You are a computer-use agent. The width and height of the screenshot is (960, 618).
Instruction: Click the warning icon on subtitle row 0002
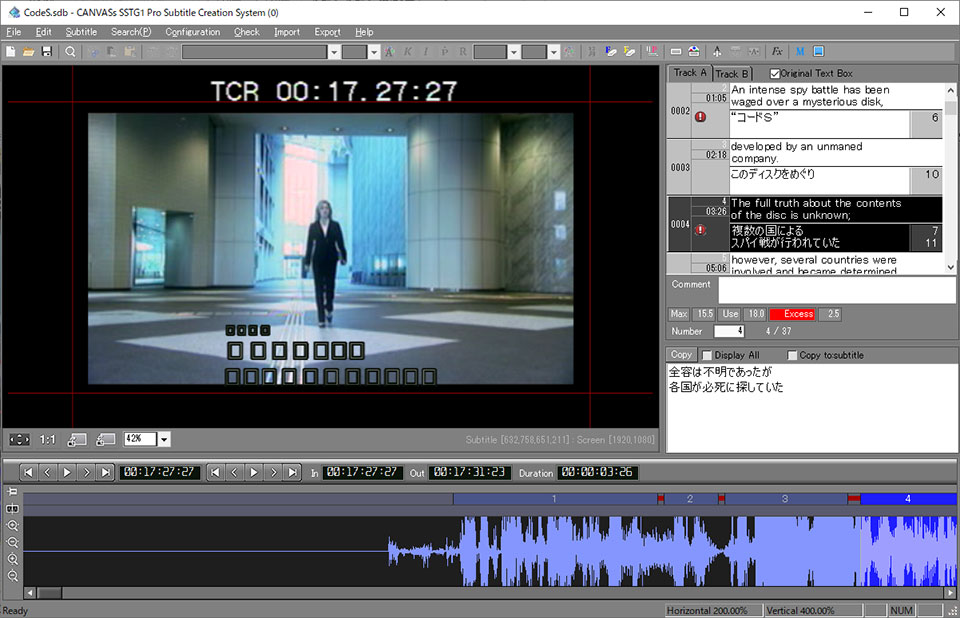[x=700, y=116]
